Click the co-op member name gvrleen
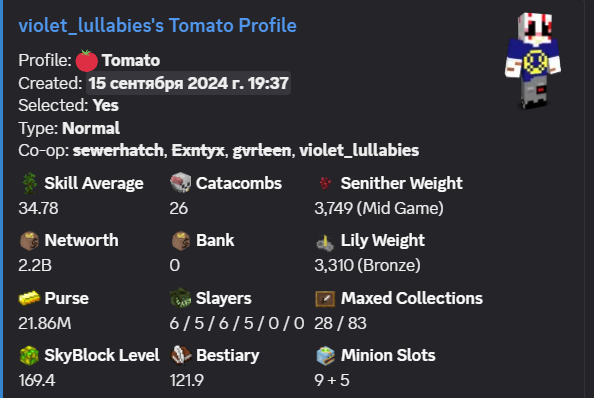The image size is (594, 398). point(262,150)
